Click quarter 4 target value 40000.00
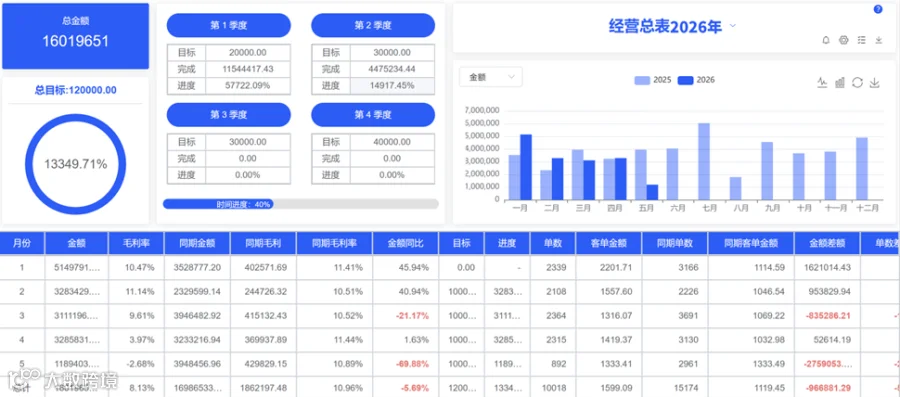This screenshot has height=397, width=900. pyautogui.click(x=393, y=142)
